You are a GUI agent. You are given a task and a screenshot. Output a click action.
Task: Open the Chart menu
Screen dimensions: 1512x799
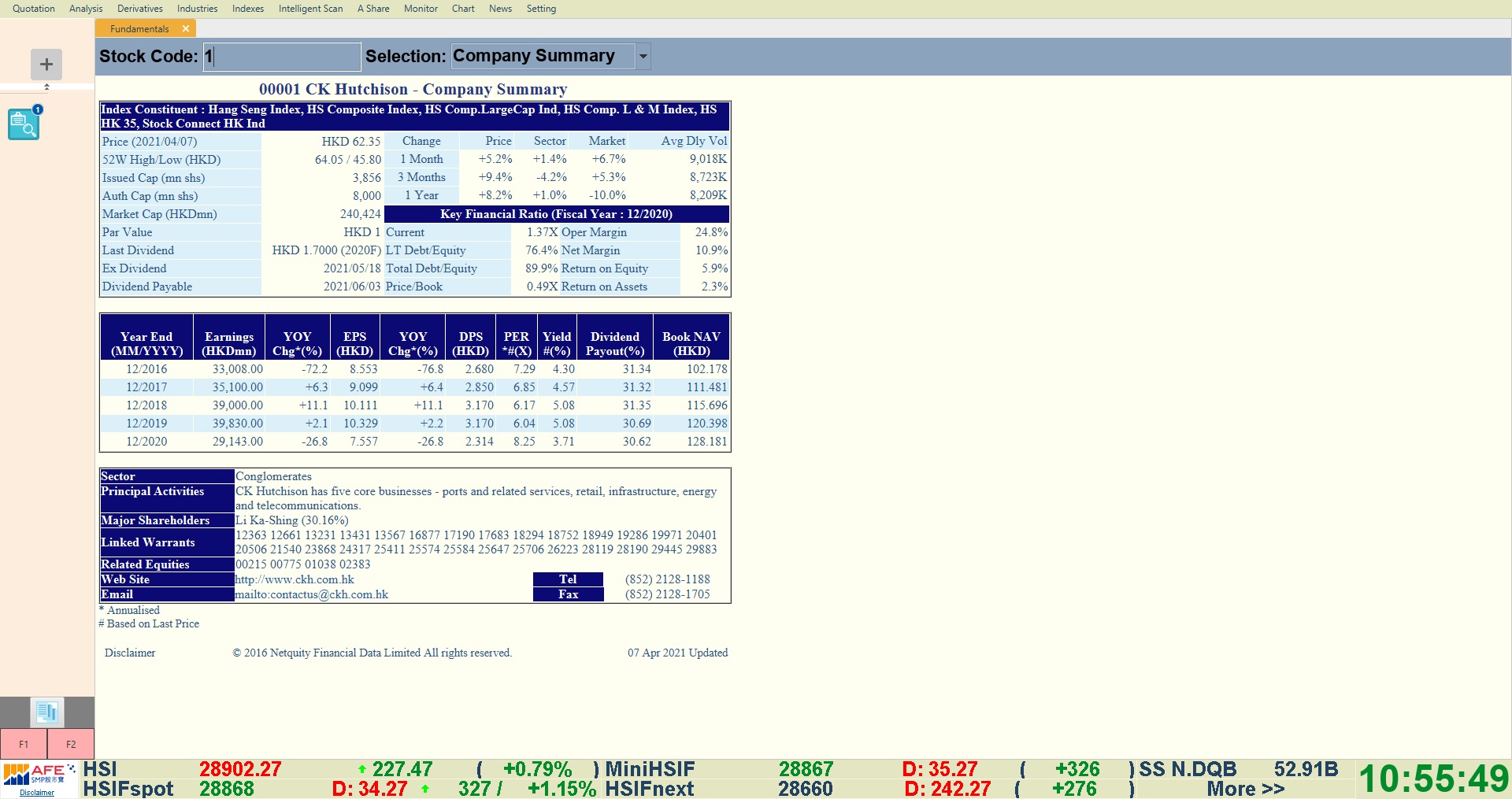(x=463, y=9)
